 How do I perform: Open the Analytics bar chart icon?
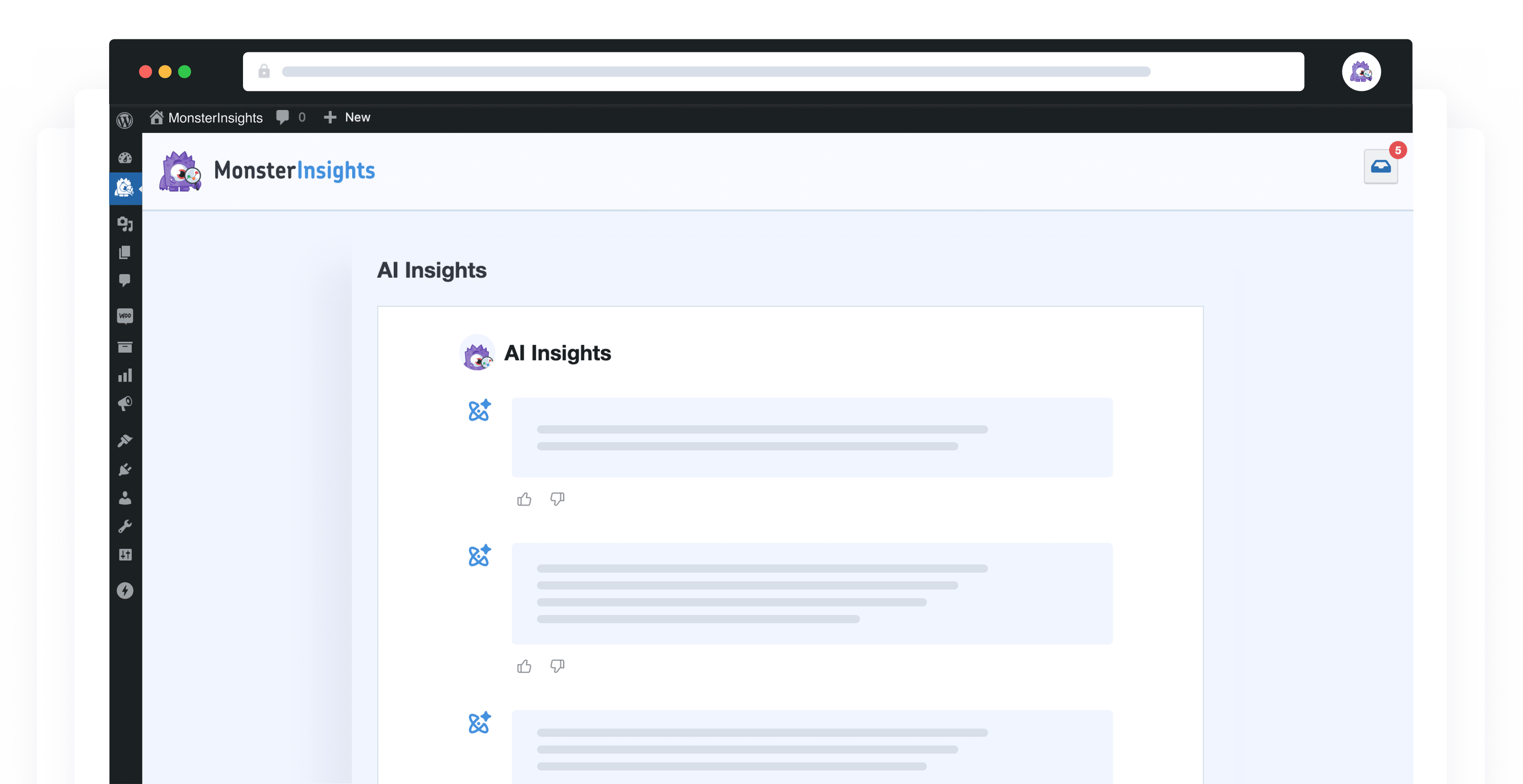(x=125, y=376)
